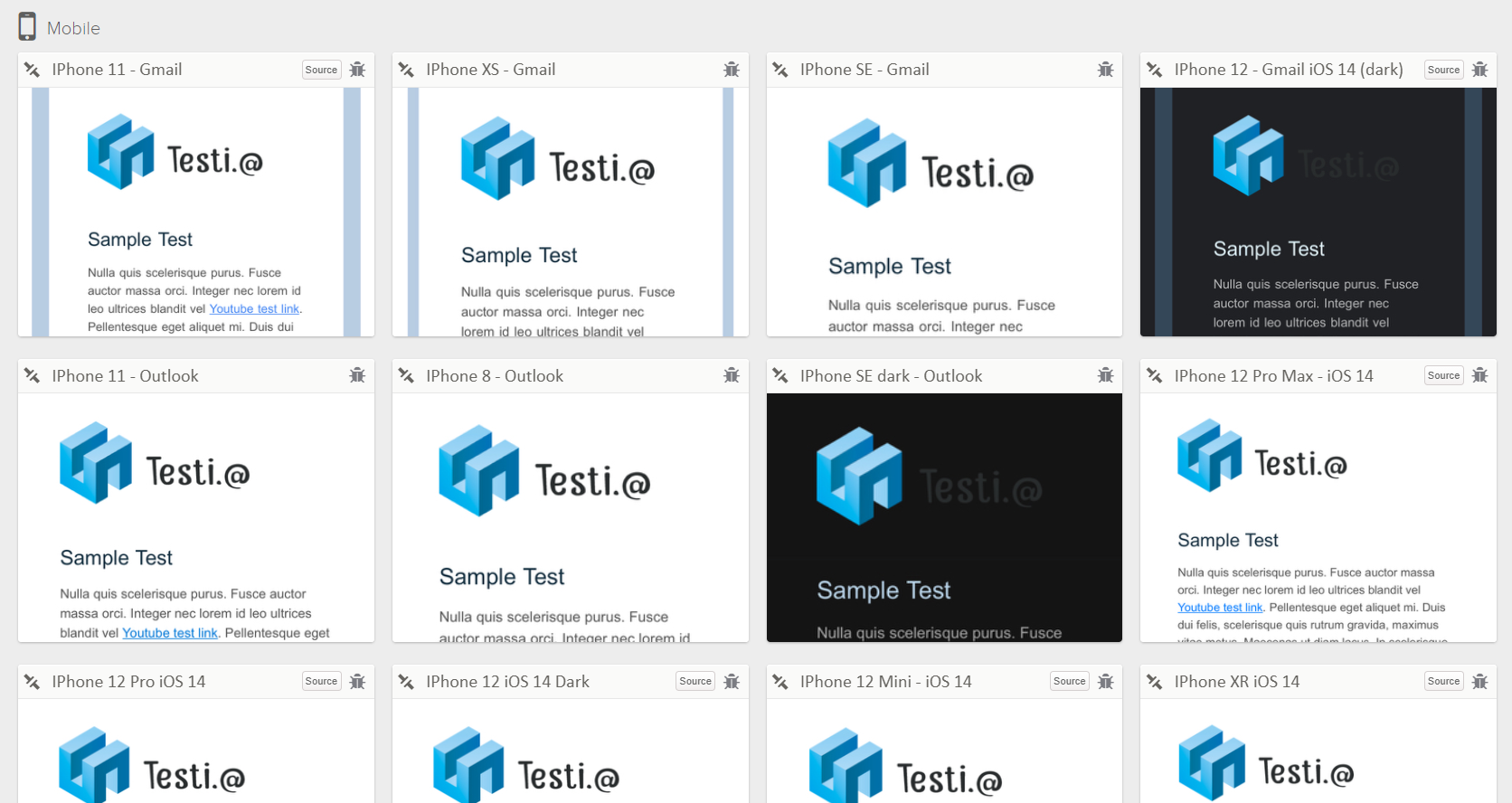Click the 'iPhone SE - Gmail' card title
The width and height of the screenshot is (1512, 803).
865,70
